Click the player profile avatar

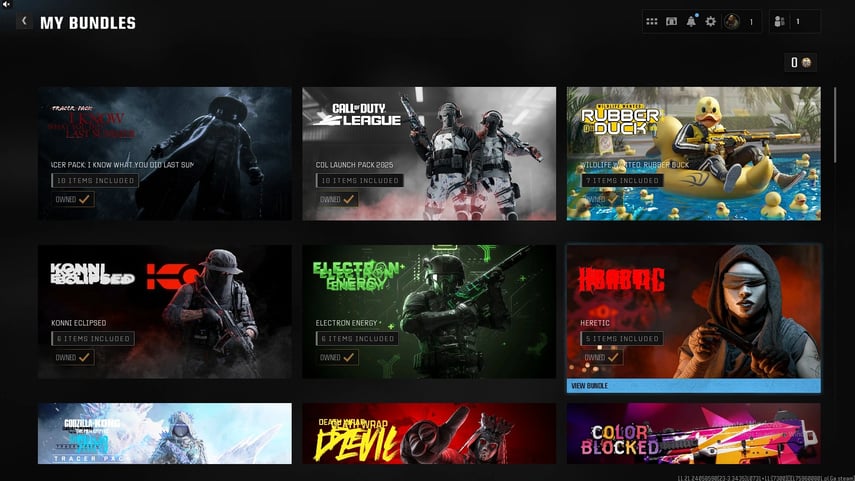pyautogui.click(x=732, y=22)
